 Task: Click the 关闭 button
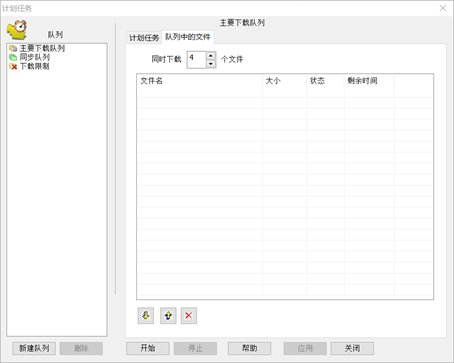[x=352, y=348]
